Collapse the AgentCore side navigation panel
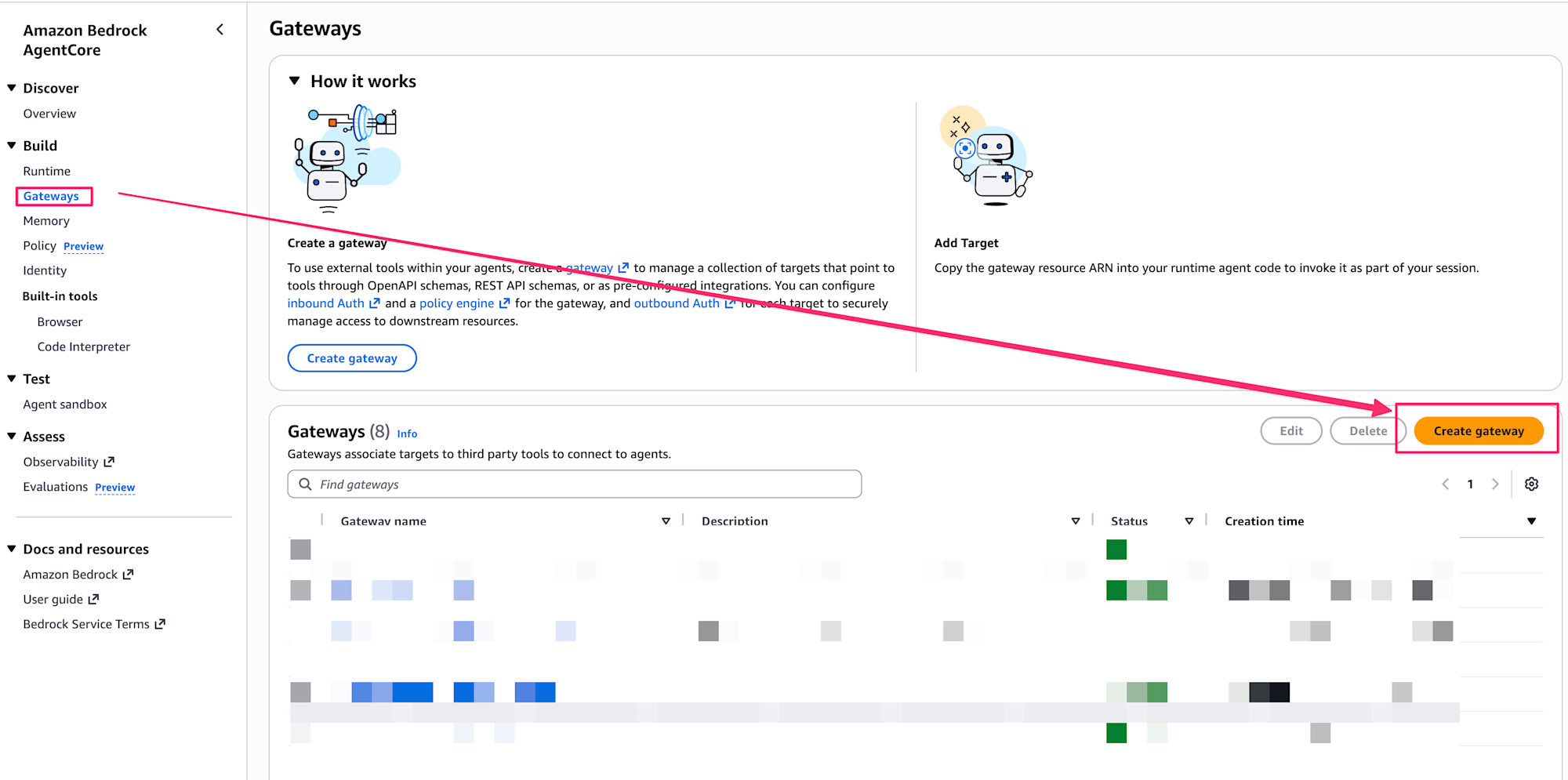 pyautogui.click(x=220, y=30)
